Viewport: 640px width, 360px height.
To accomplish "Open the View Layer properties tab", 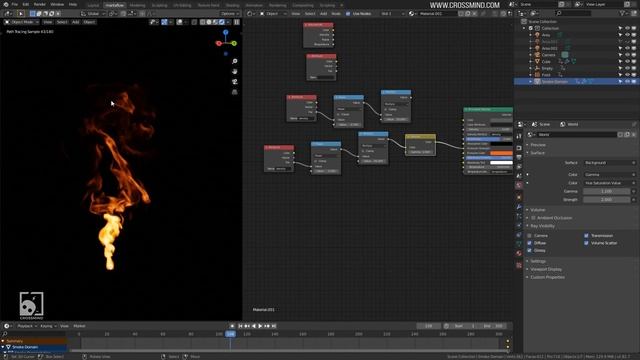I will [519, 167].
